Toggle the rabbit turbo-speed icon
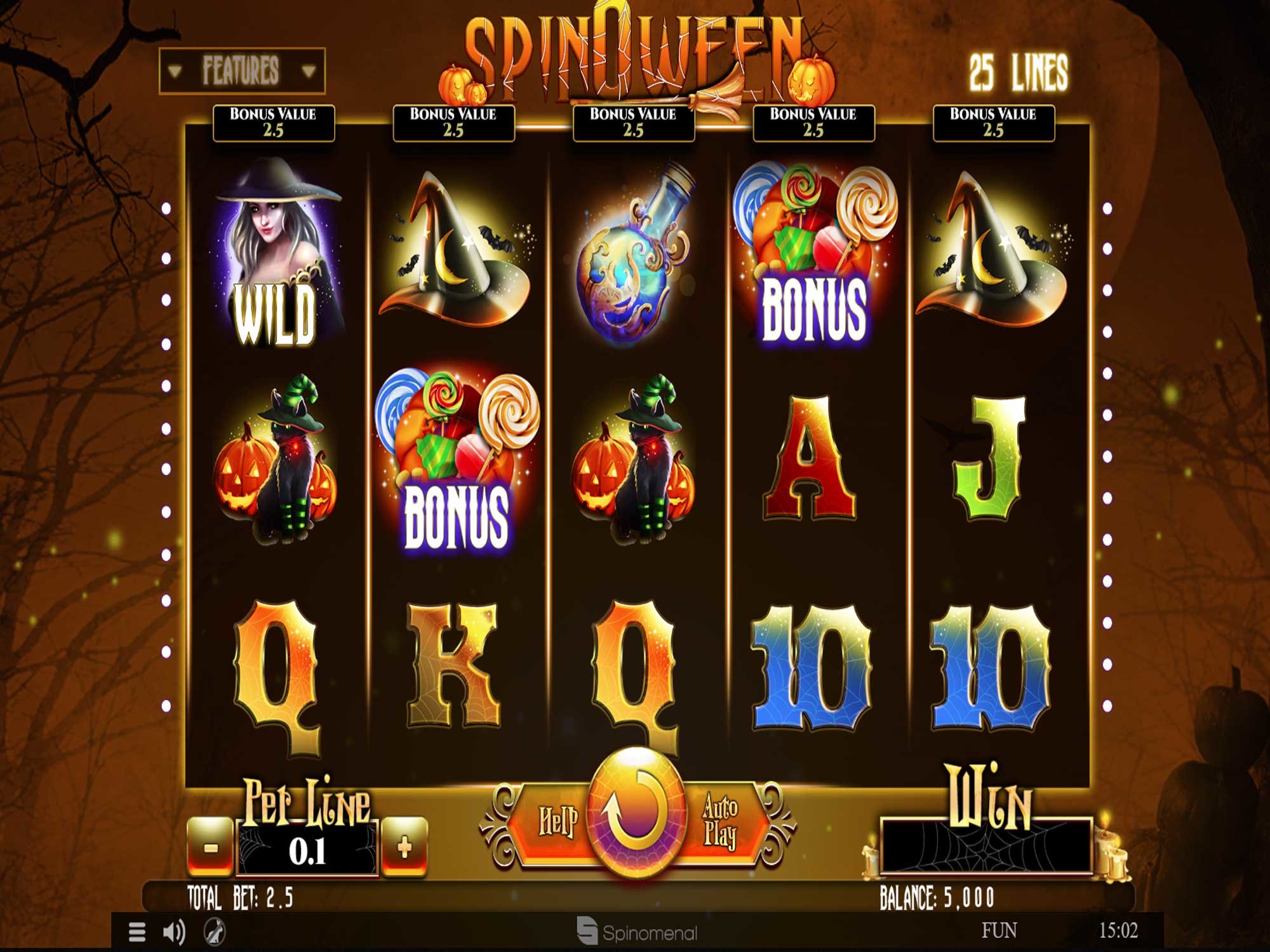Viewport: 1270px width, 952px height. click(x=215, y=932)
